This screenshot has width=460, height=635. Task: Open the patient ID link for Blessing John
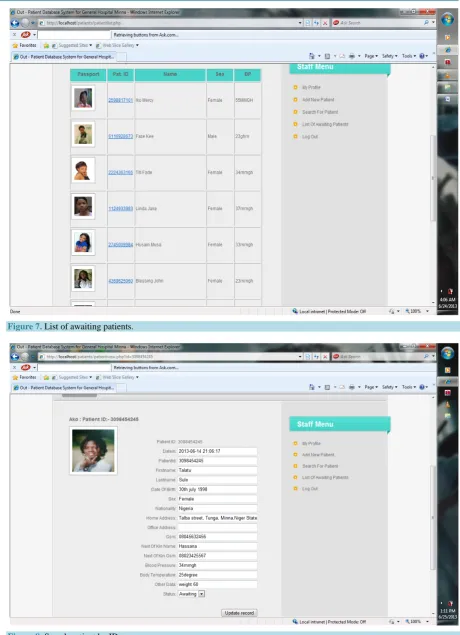click(121, 281)
